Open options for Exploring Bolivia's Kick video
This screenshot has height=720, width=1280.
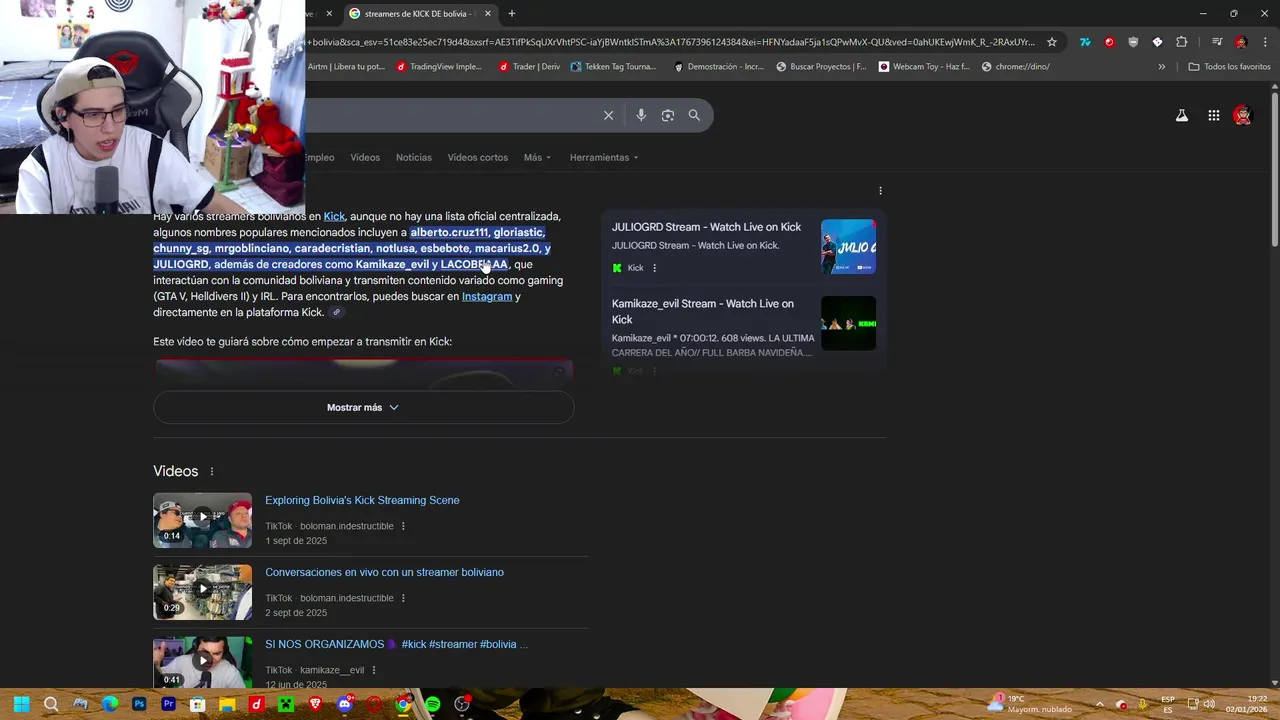click(403, 526)
